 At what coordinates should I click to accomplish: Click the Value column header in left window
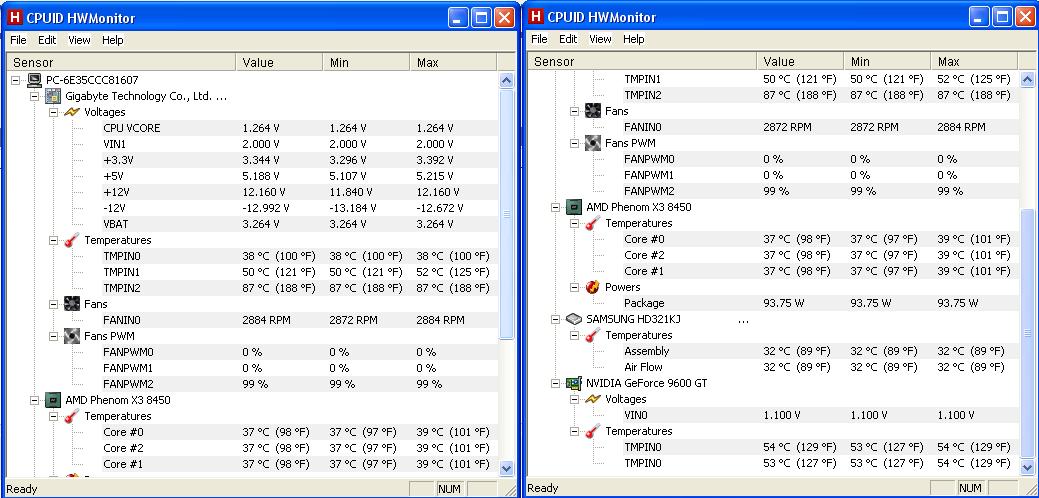(279, 63)
